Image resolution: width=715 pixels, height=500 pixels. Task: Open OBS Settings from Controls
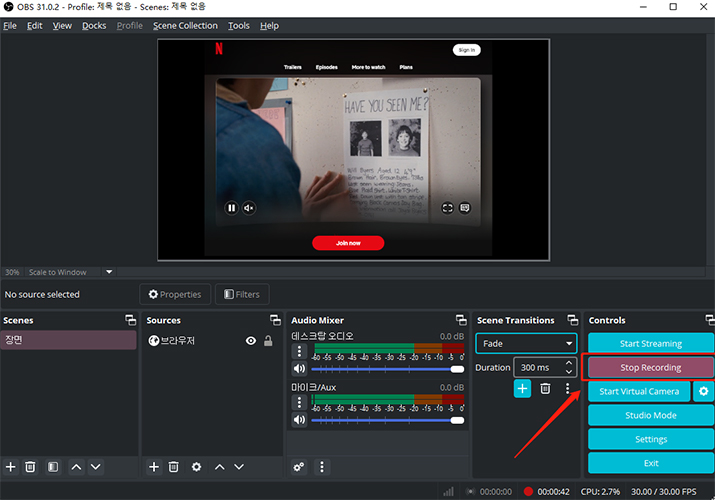pyautogui.click(x=651, y=439)
